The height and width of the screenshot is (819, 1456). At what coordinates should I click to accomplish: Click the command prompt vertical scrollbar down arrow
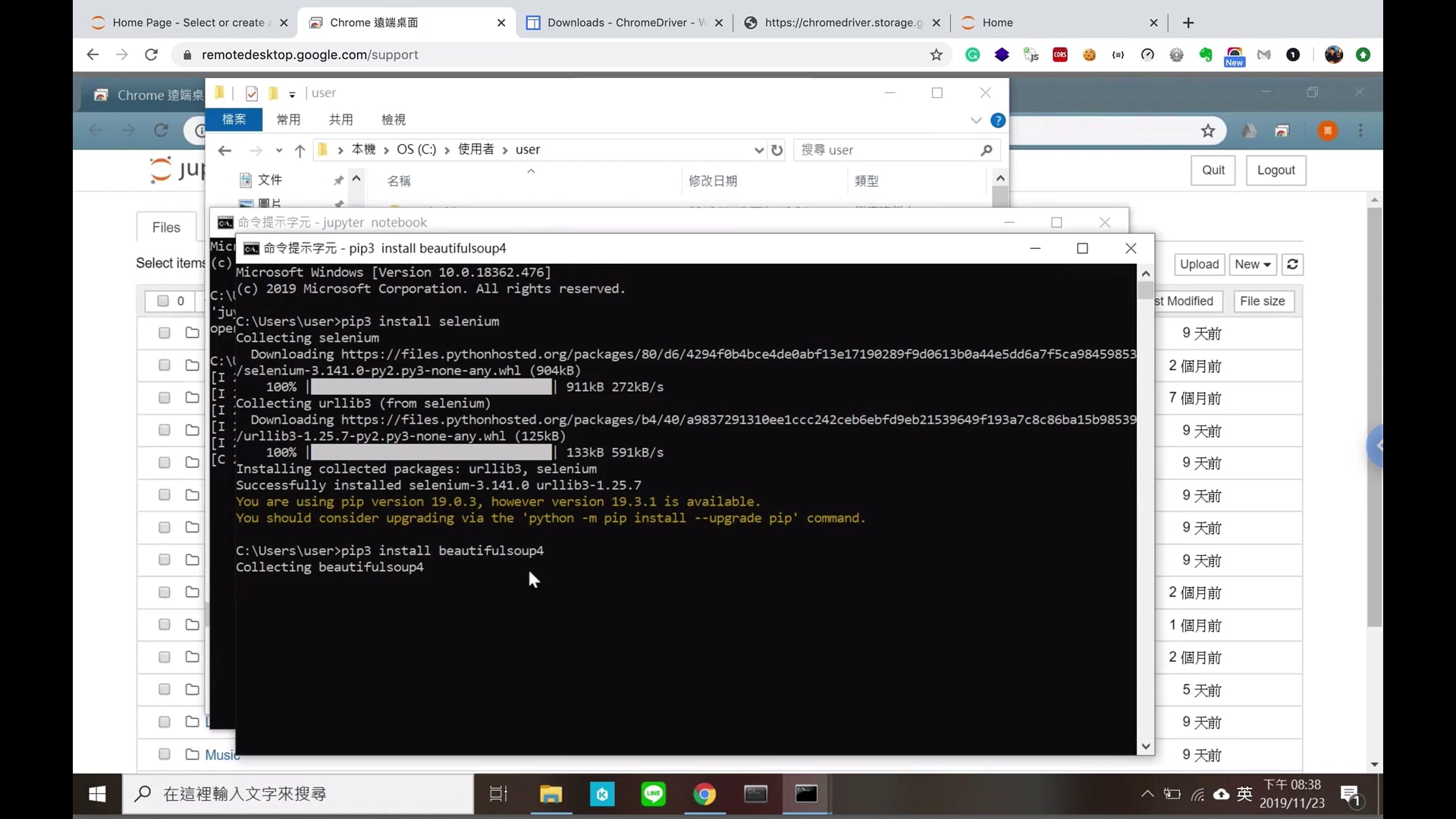coord(1146,746)
